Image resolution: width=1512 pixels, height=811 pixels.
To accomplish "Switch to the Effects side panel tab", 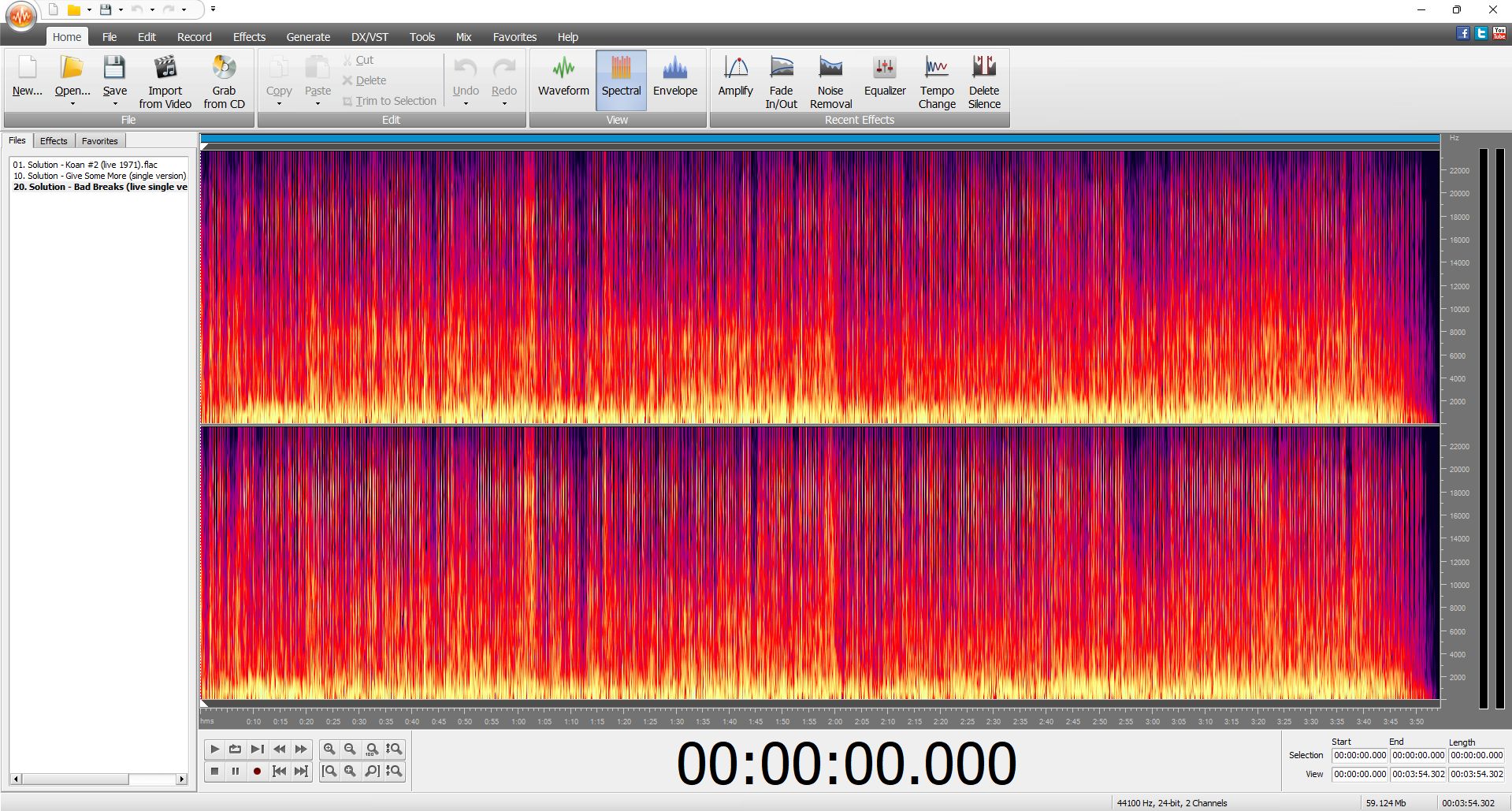I will click(54, 141).
